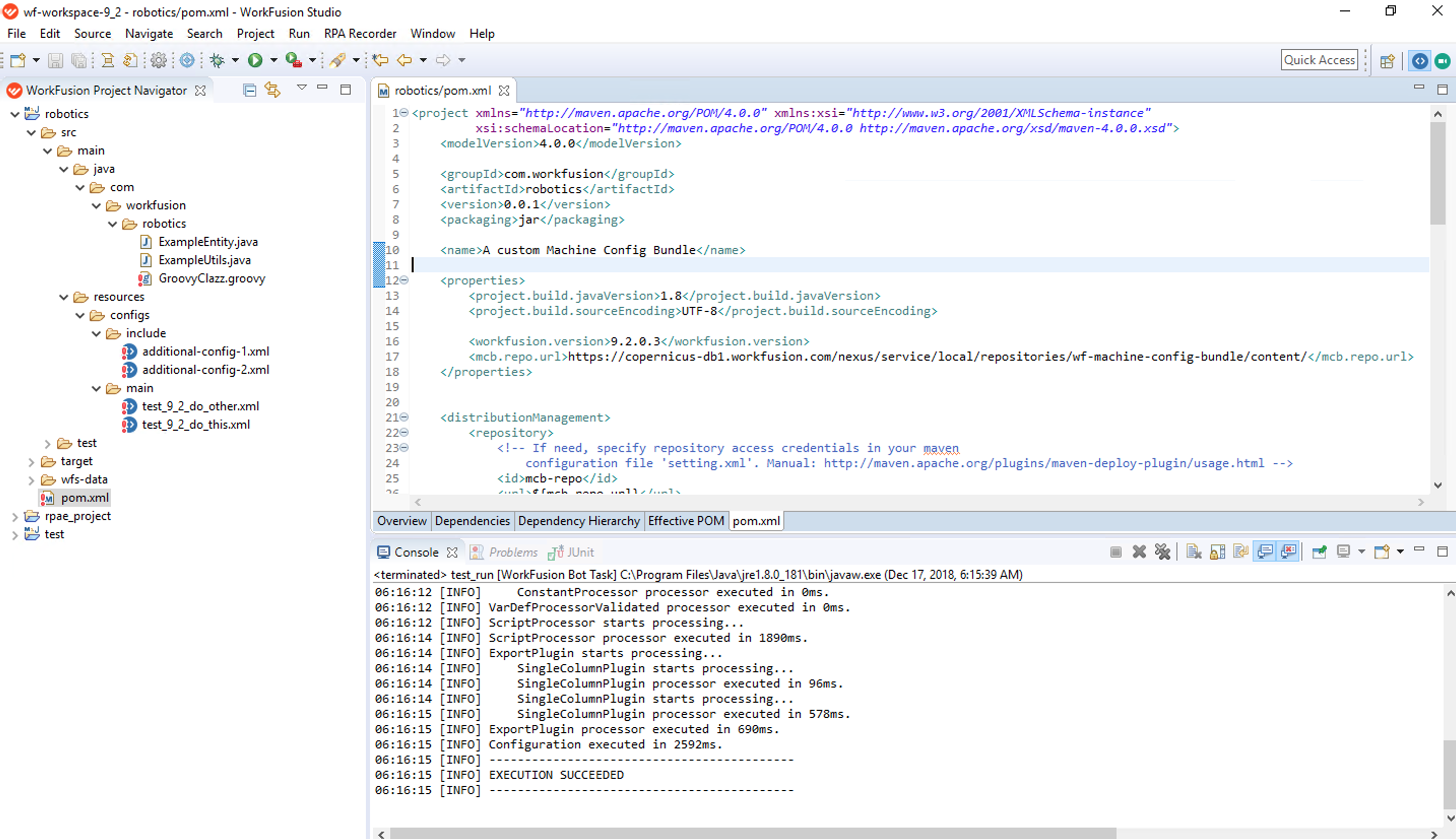
Task: Click the Debug bug icon
Action: click(217, 60)
